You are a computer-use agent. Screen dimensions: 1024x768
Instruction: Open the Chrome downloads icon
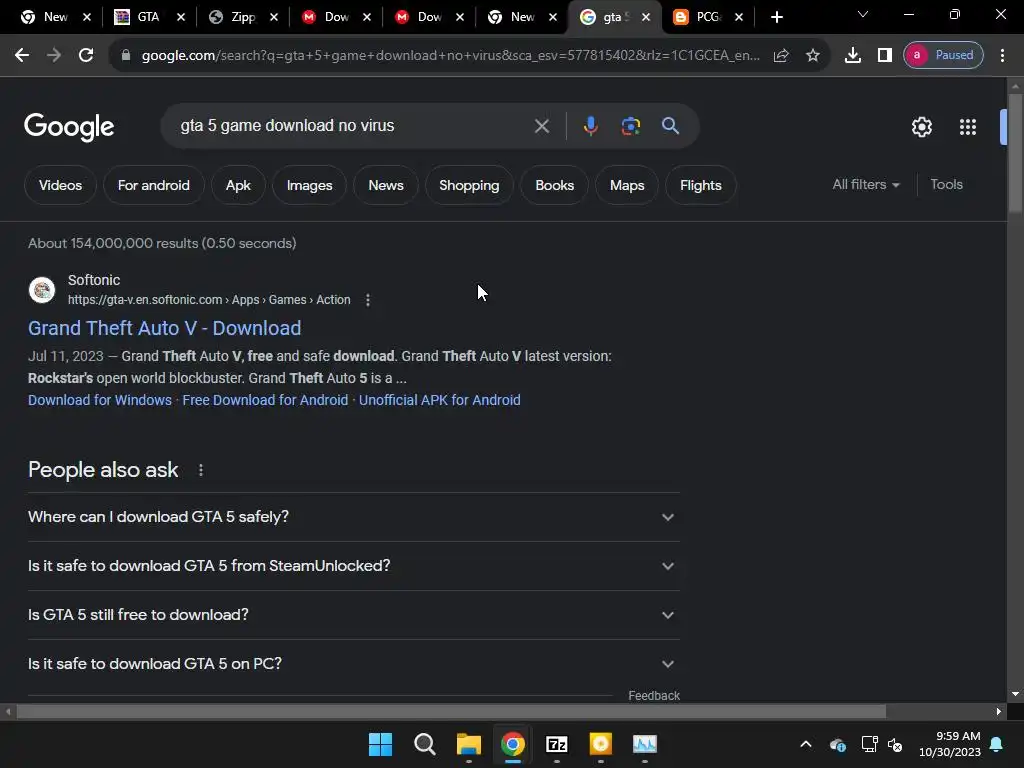pos(852,56)
